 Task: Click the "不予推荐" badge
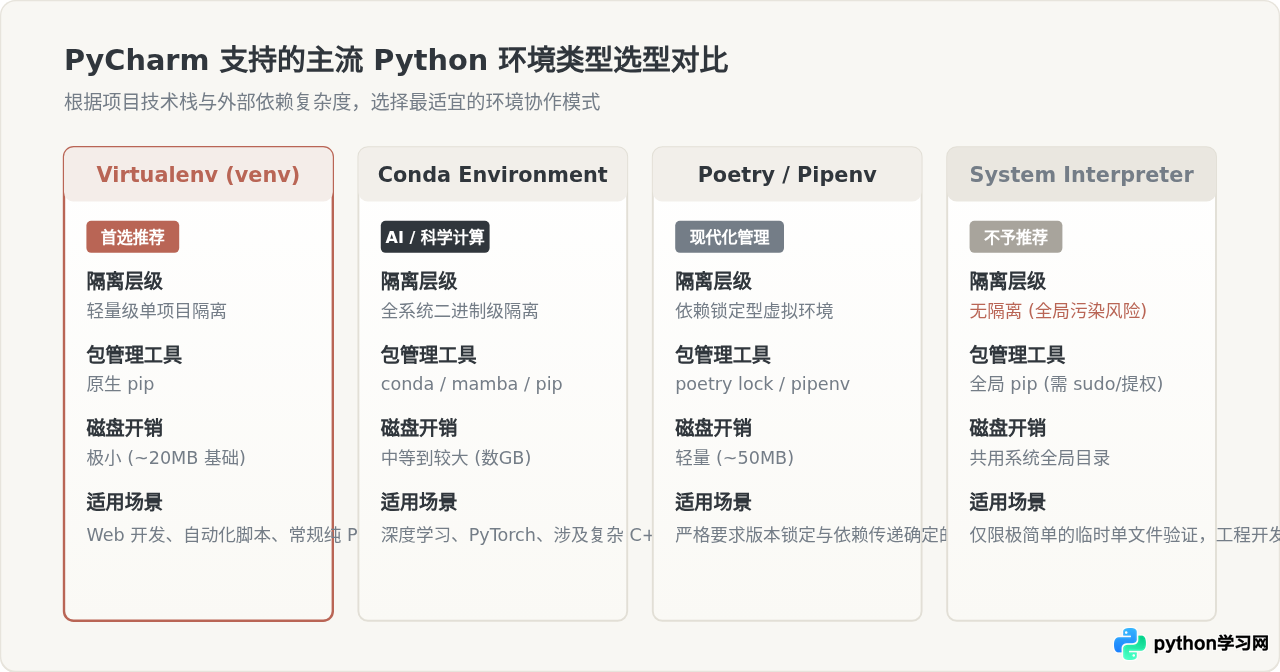1016,237
